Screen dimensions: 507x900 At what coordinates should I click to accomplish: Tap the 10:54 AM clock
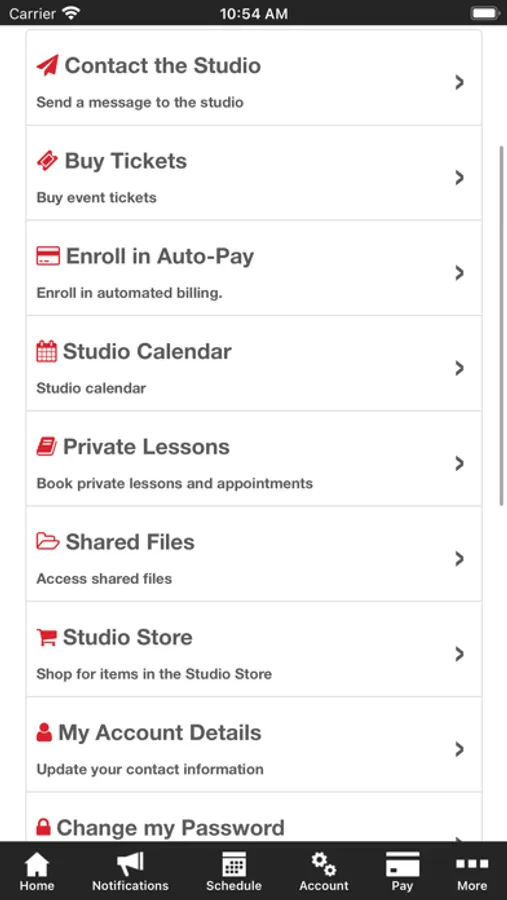pos(253,14)
